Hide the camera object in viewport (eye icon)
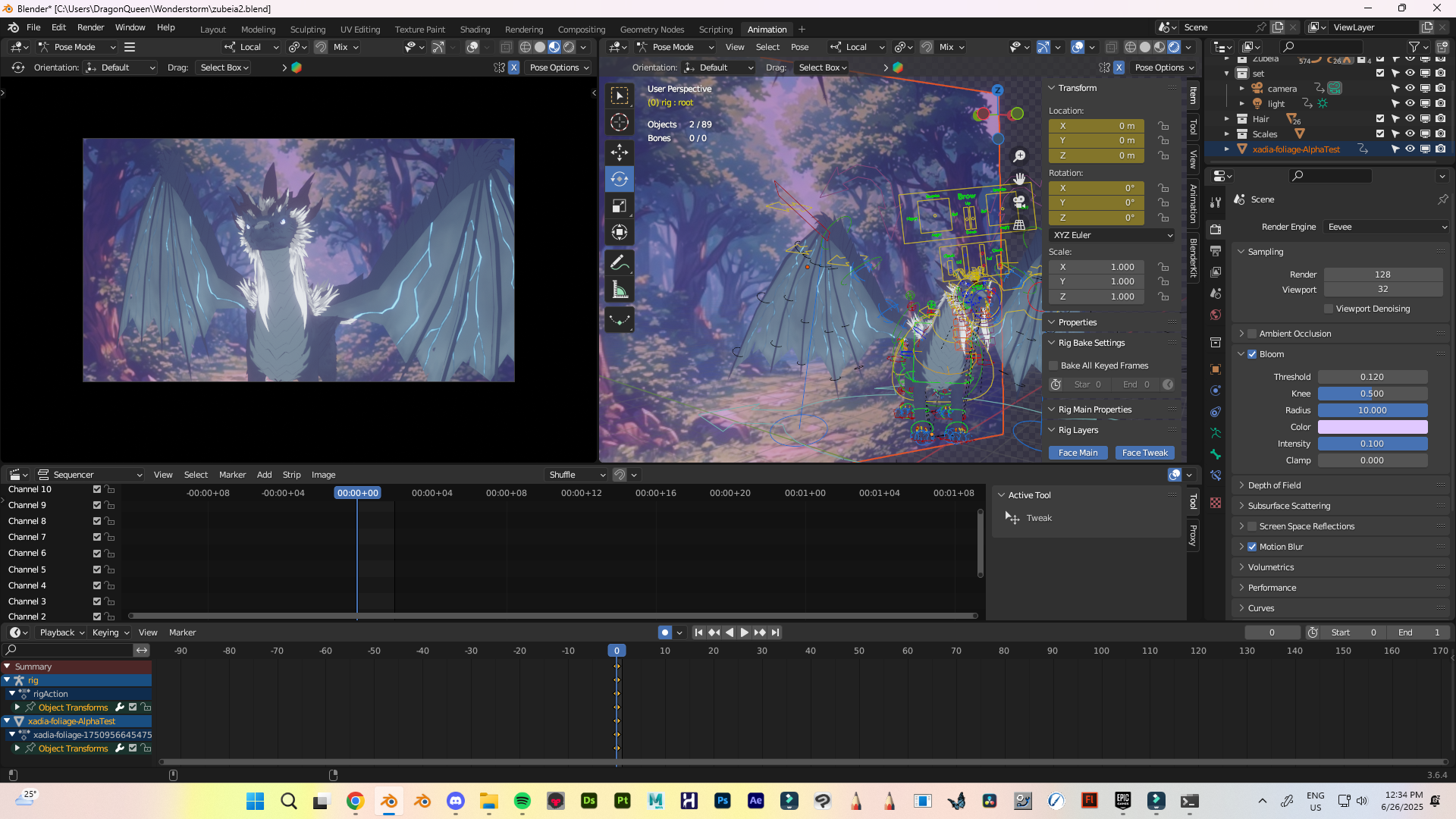 [1410, 89]
